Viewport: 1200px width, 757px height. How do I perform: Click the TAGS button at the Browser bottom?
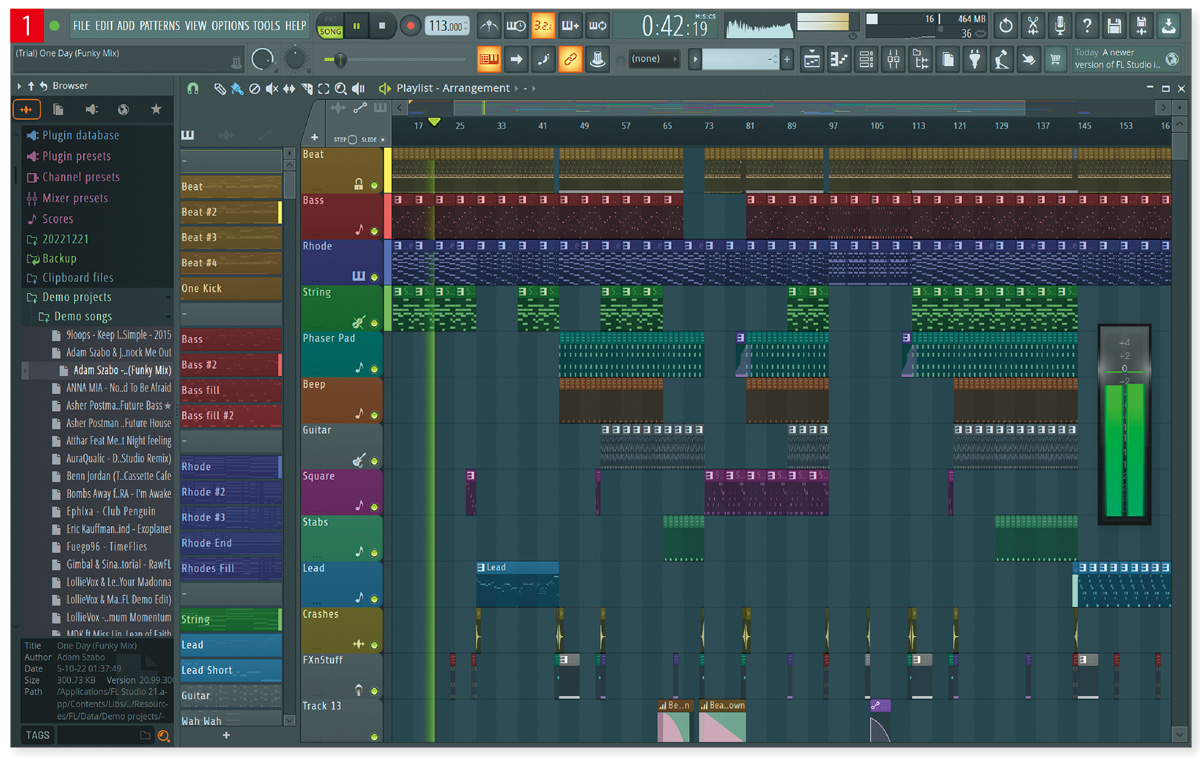click(37, 735)
